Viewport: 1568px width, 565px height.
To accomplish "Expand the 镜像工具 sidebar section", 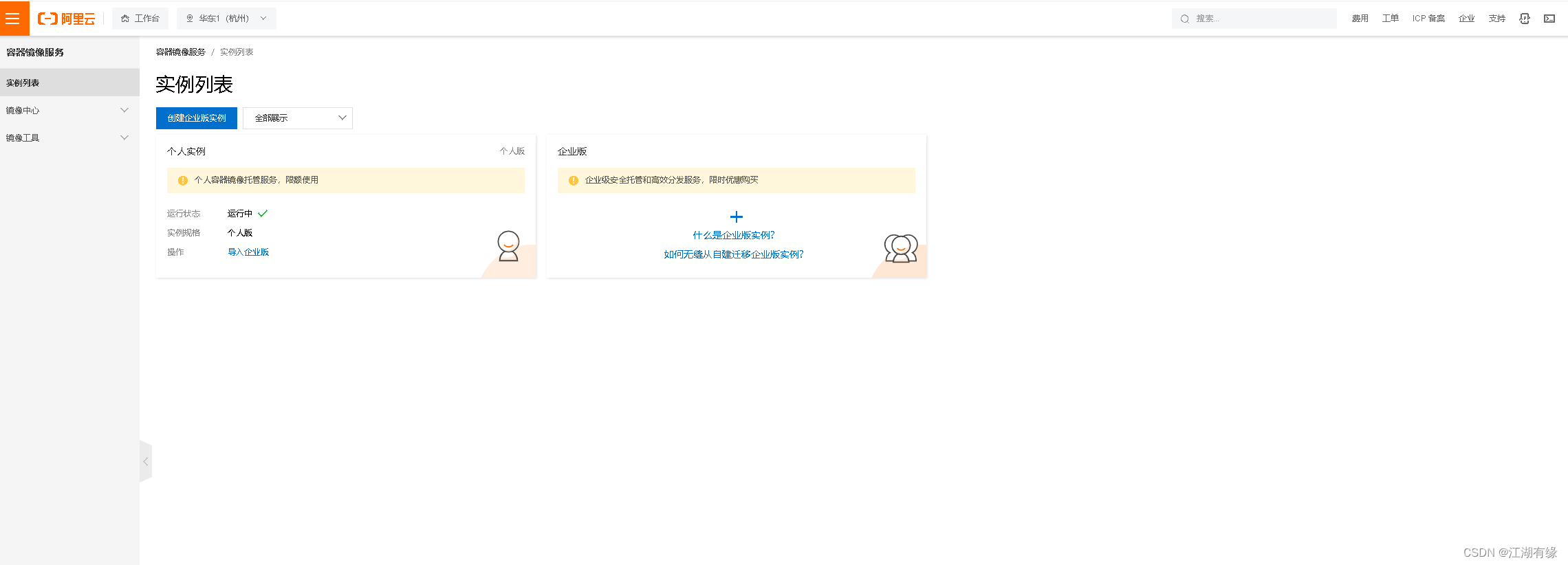I will coord(69,137).
